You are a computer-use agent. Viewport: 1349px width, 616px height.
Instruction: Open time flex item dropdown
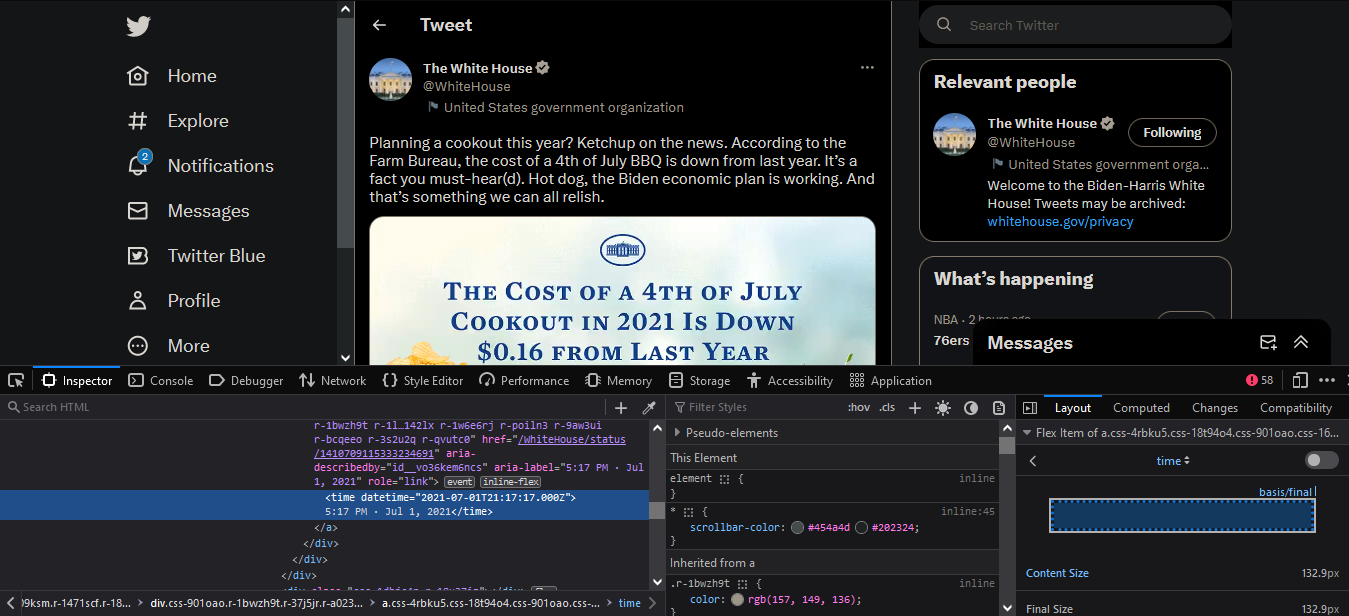(x=1173, y=461)
